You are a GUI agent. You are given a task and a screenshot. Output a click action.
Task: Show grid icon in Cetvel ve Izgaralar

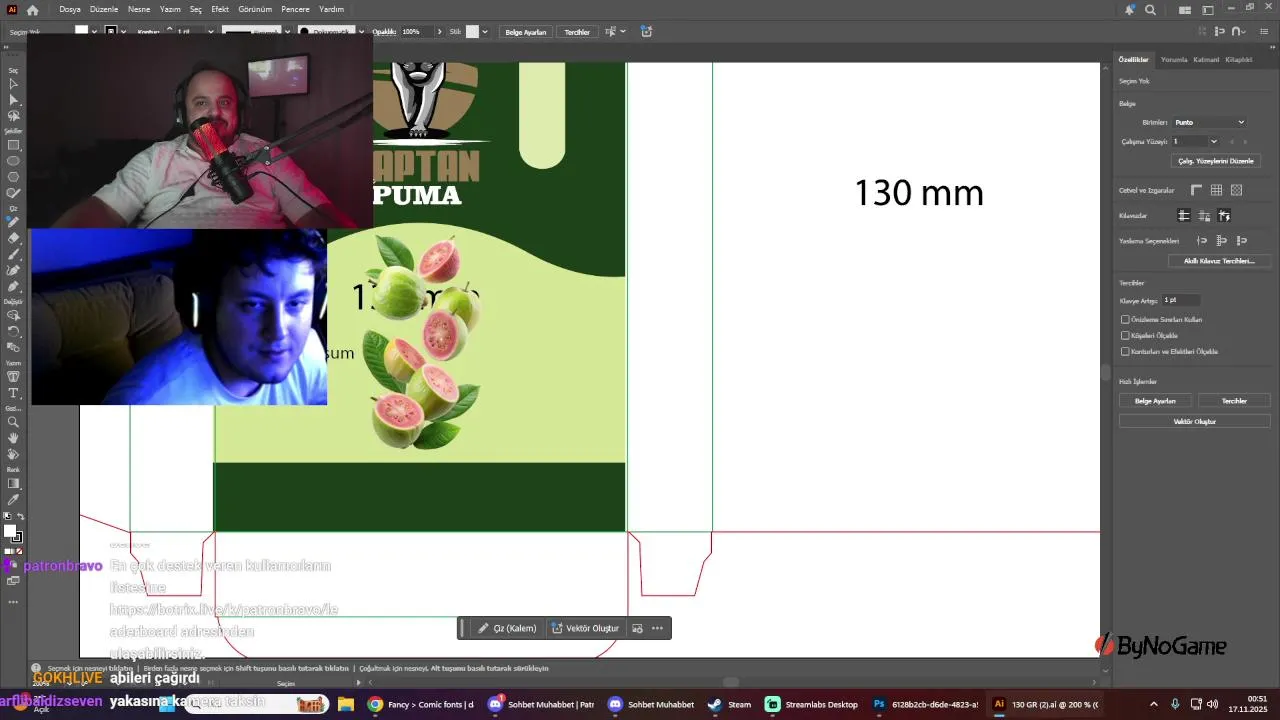pyautogui.click(x=1216, y=190)
